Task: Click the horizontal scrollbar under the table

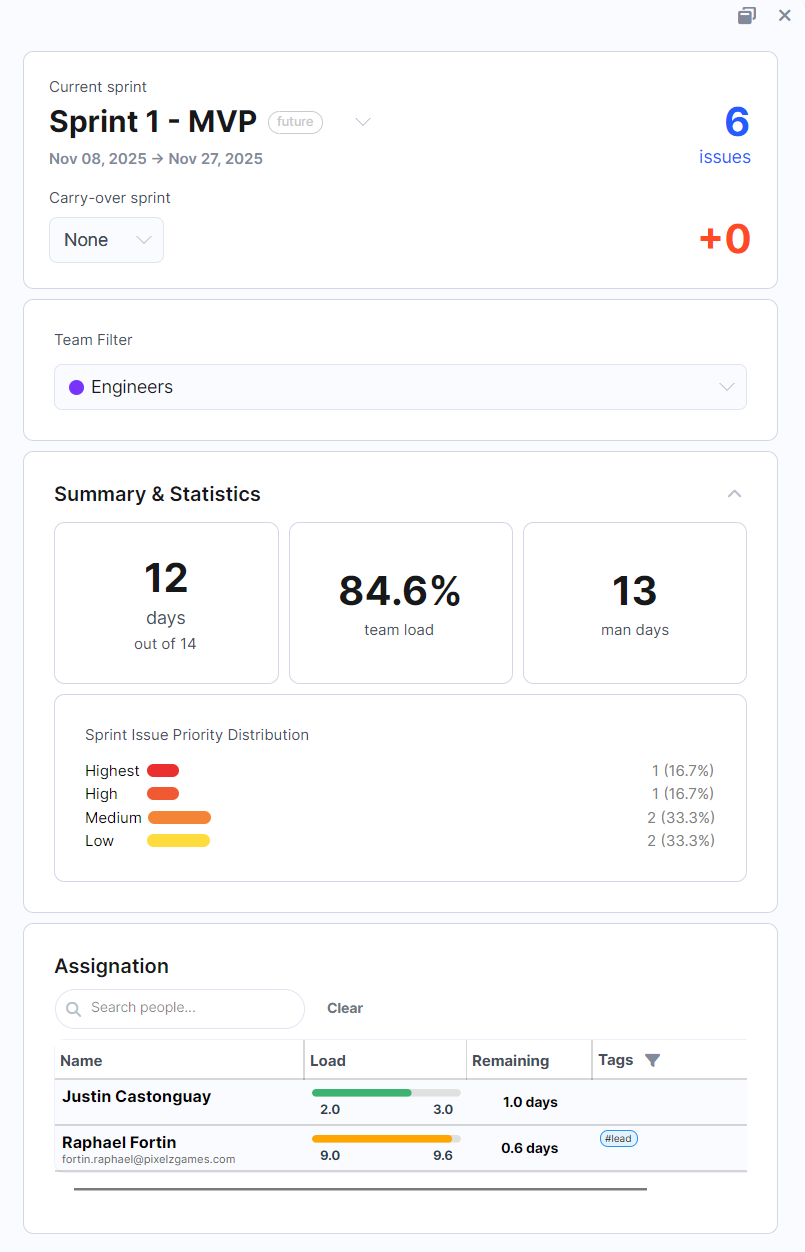Action: click(360, 1189)
